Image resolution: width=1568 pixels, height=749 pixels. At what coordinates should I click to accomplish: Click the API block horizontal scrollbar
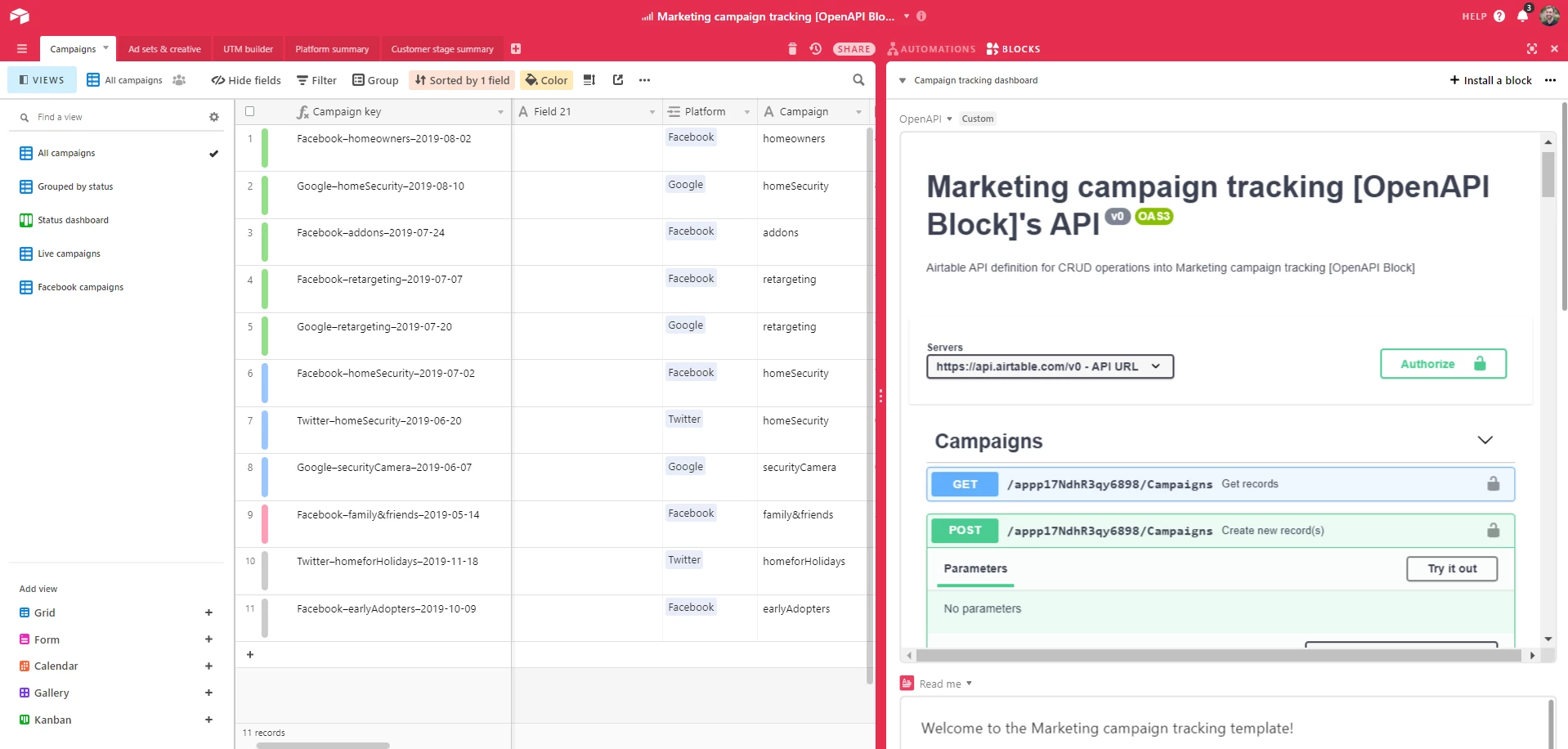[x=1218, y=655]
